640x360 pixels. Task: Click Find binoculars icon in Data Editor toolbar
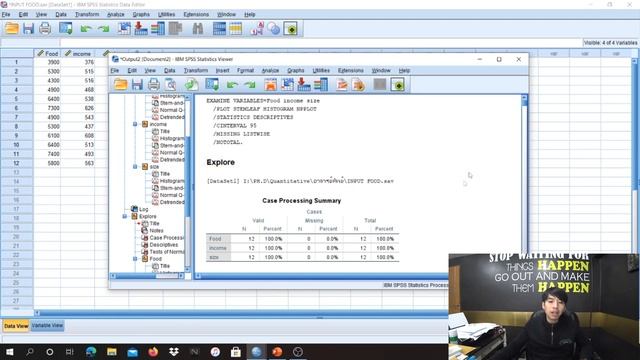[198, 29]
